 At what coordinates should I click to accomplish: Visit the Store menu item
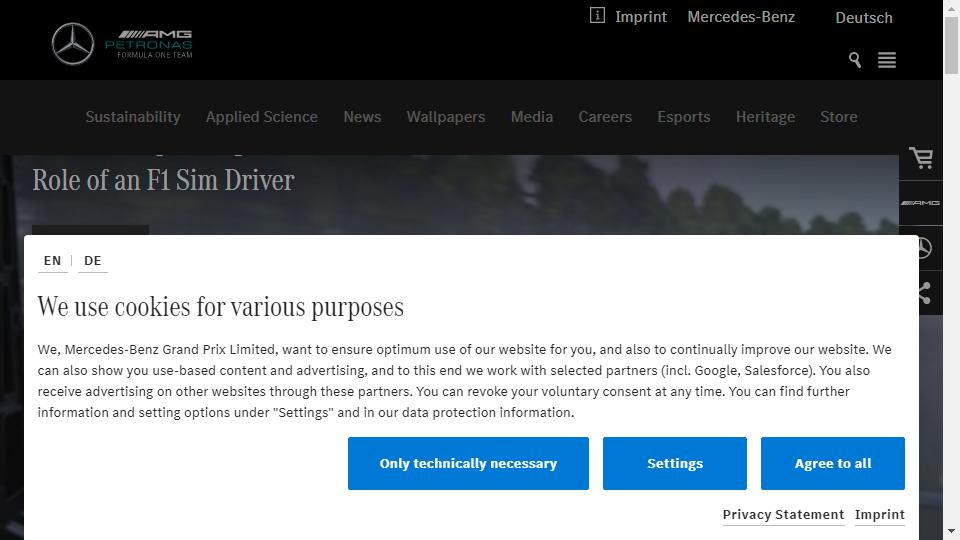coord(838,117)
